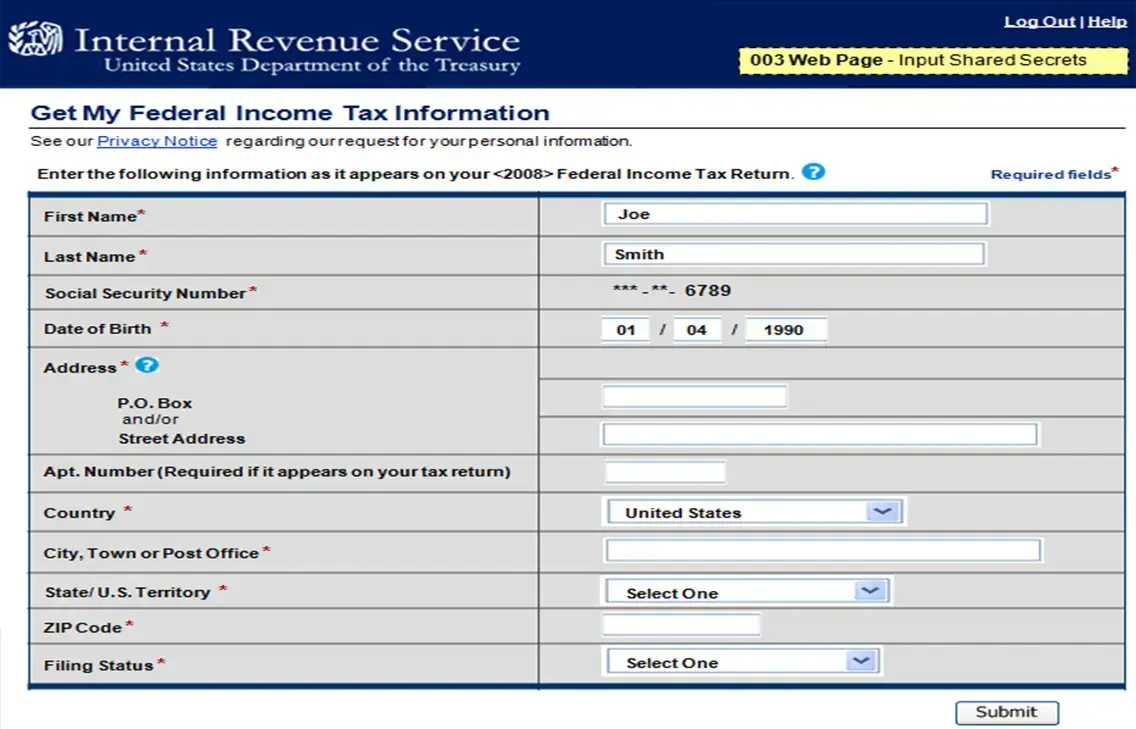Screen dimensions: 1136x729
Task: Click the Last Name field containing Smith
Action: [794, 254]
